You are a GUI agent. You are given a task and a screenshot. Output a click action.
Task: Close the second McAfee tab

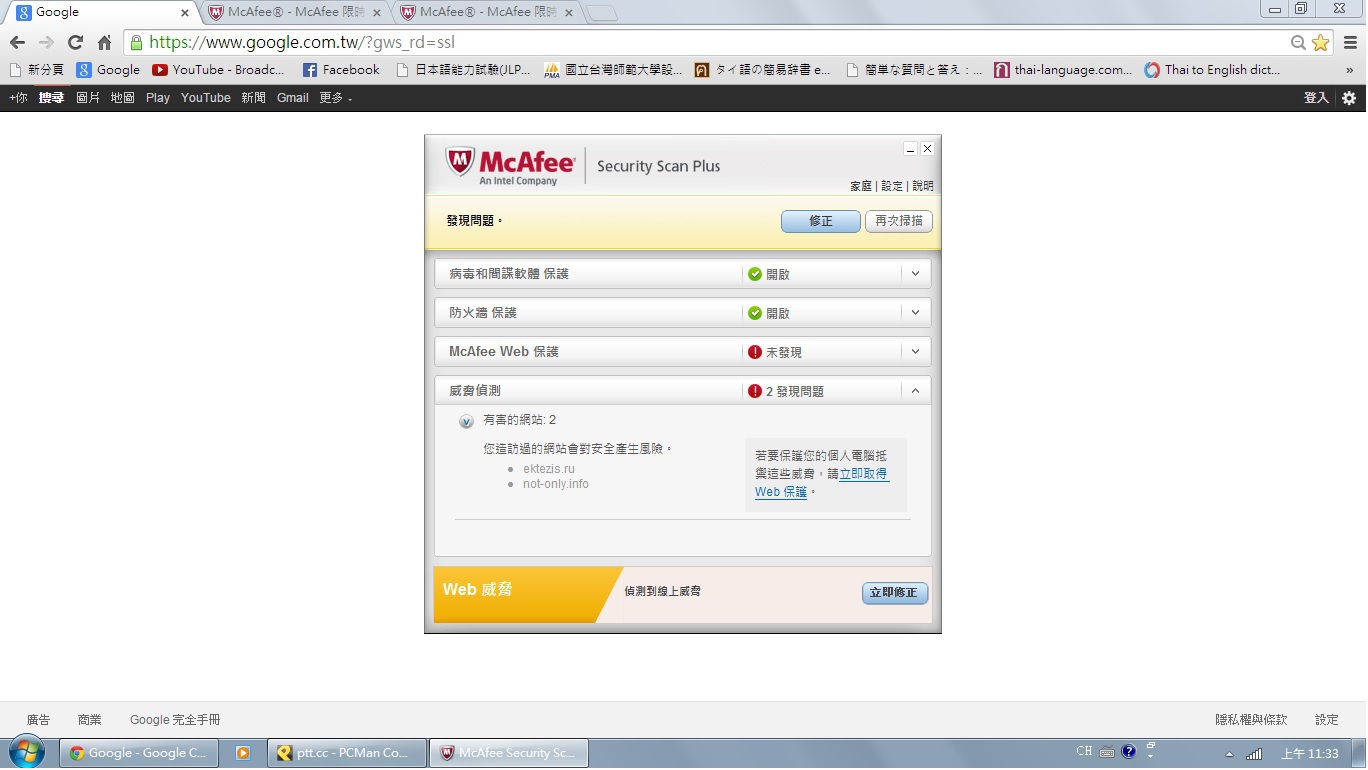(569, 13)
